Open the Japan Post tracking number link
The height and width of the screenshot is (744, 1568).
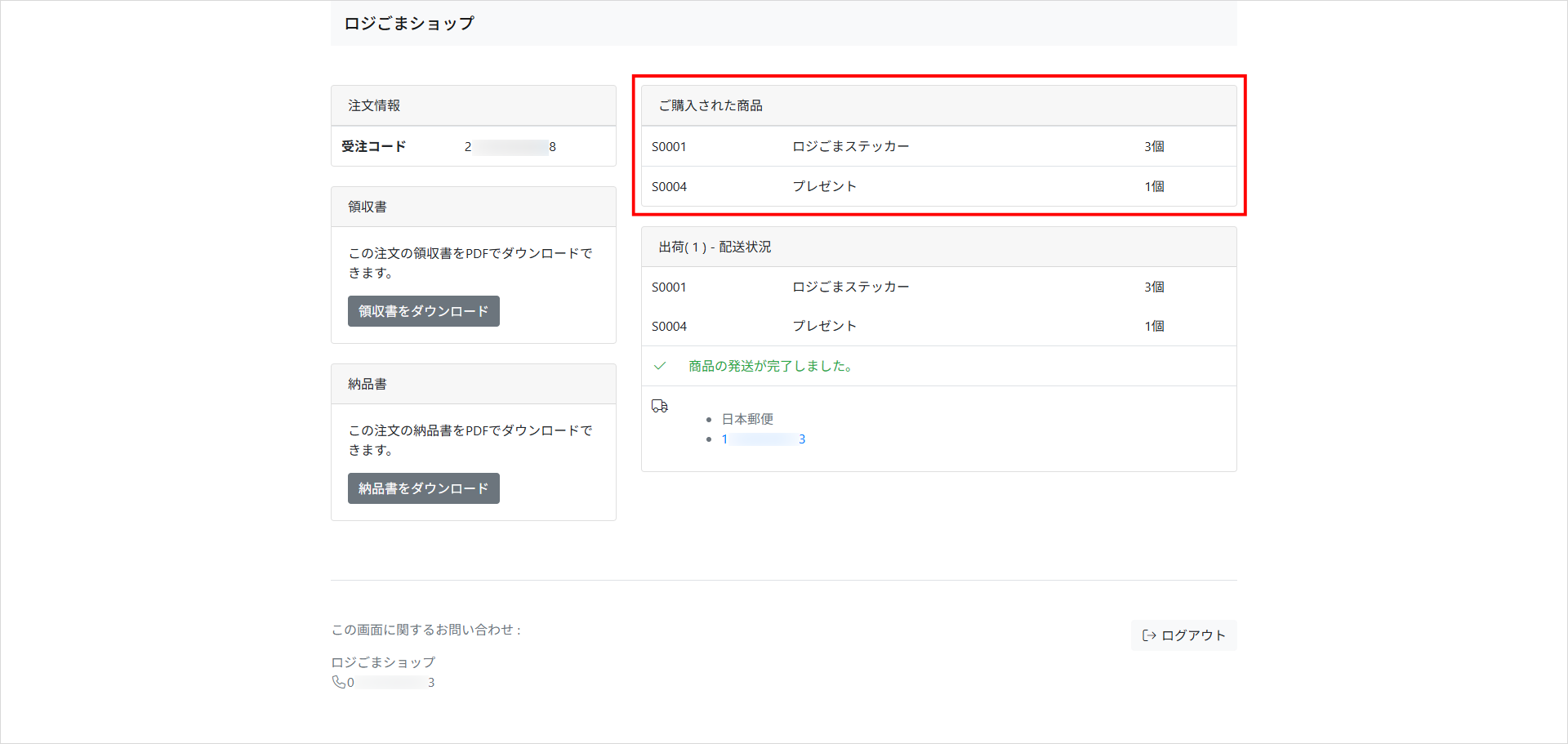(x=764, y=439)
